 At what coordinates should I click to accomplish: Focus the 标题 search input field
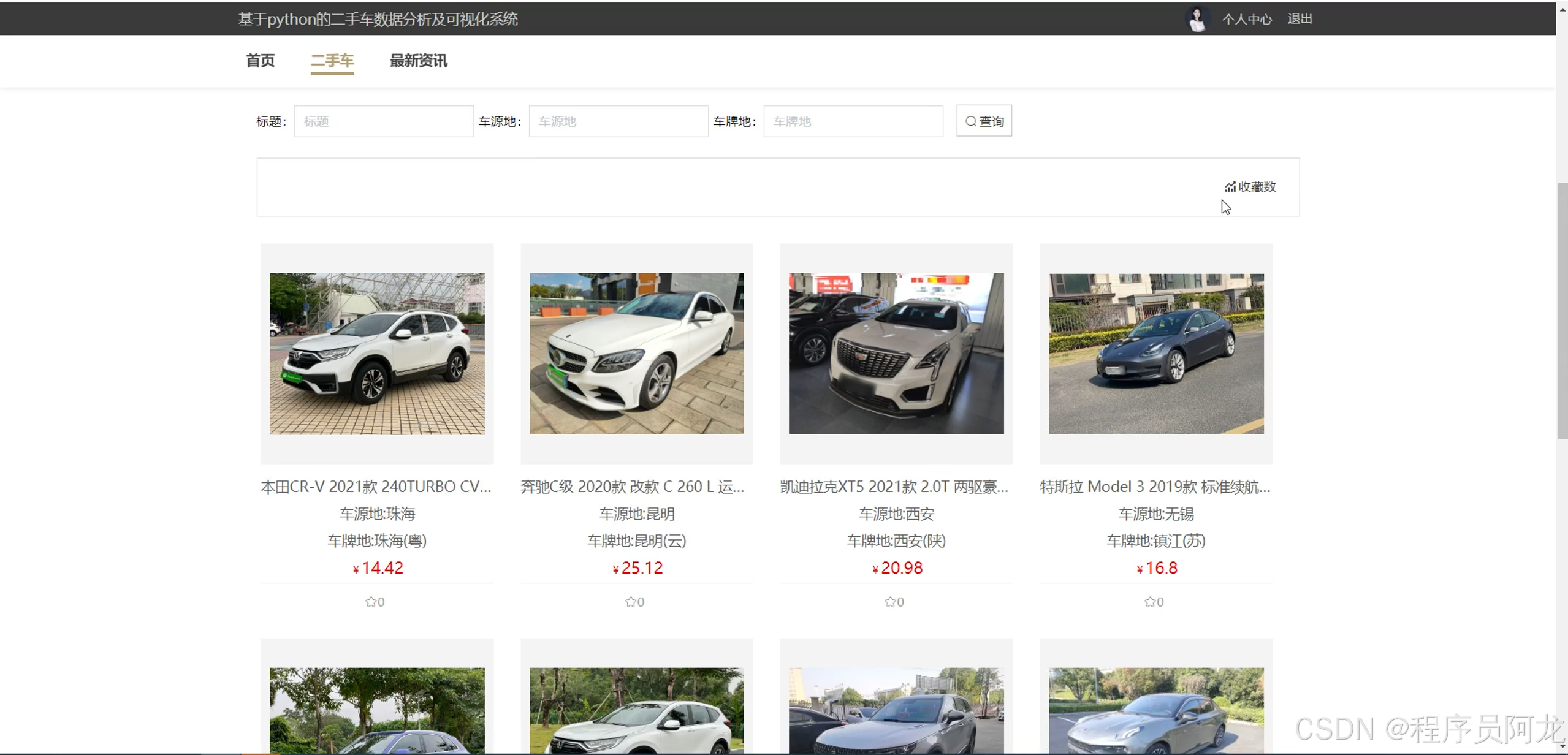[x=384, y=121]
